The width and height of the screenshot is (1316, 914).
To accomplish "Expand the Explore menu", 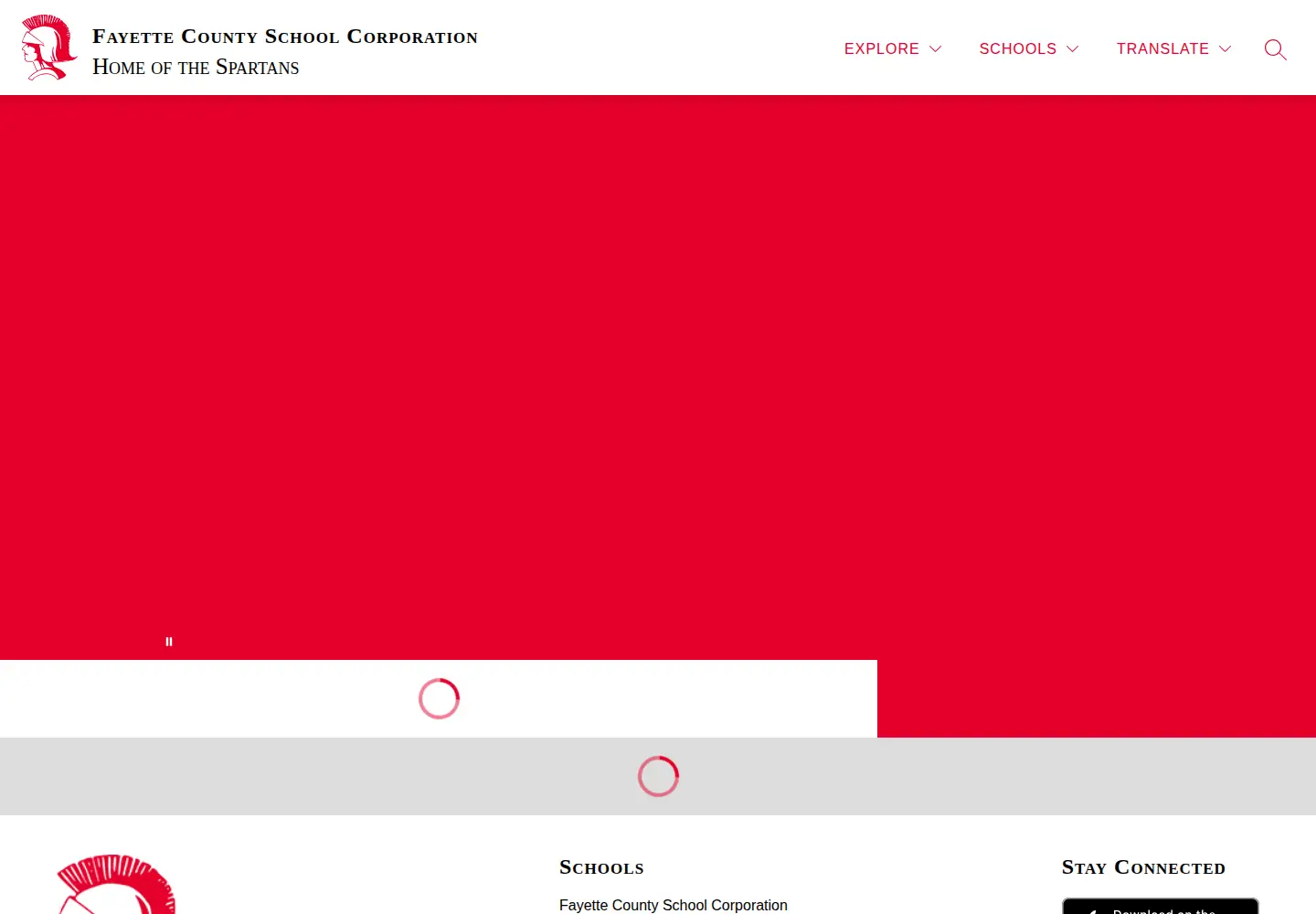I will (x=893, y=48).
